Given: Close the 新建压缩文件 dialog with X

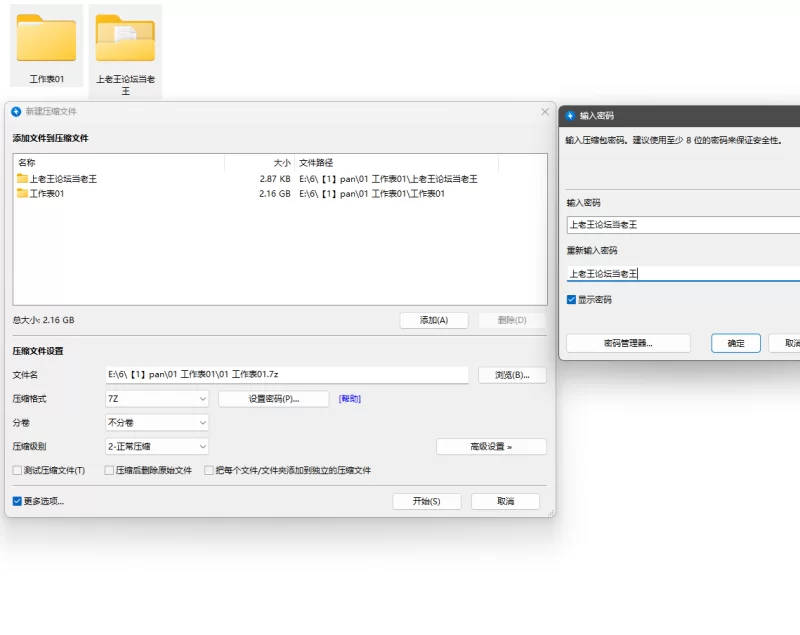Looking at the screenshot, I should (545, 112).
